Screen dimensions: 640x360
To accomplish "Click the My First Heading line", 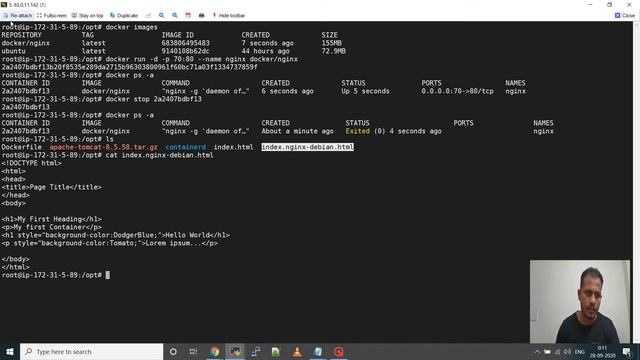I will tap(51, 219).
